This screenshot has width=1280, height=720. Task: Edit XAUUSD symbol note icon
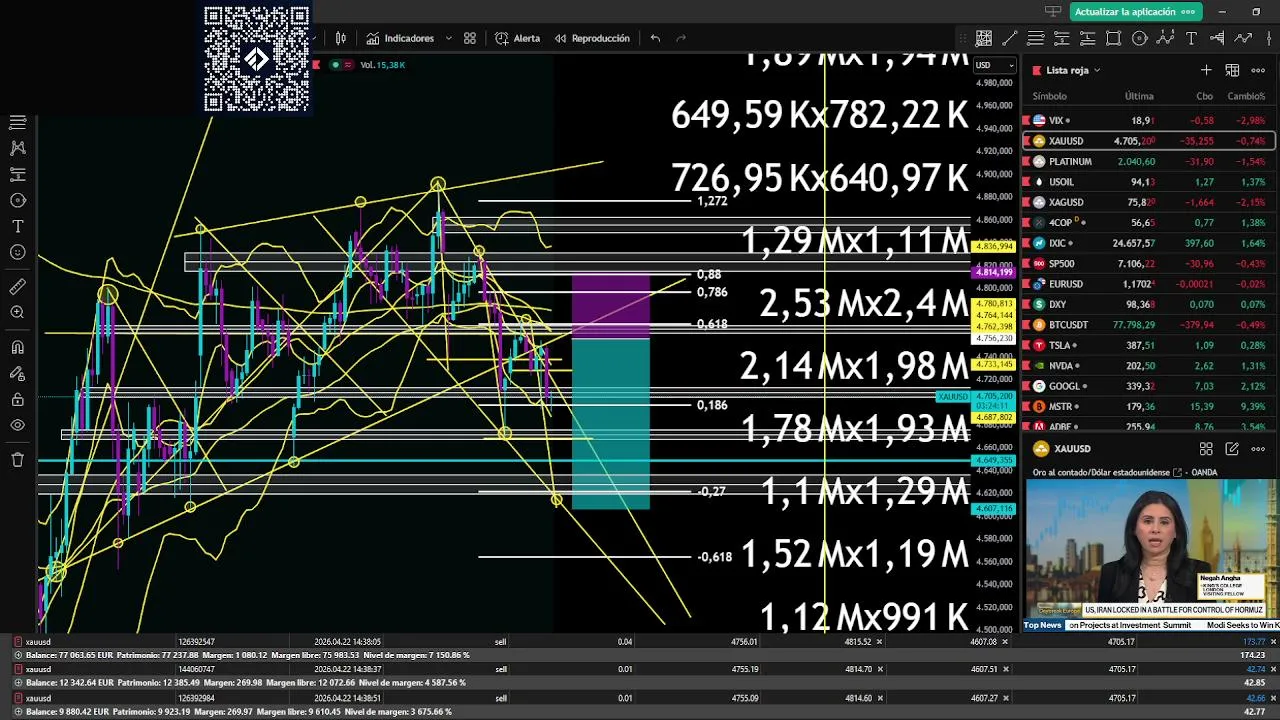pyautogui.click(x=1232, y=449)
